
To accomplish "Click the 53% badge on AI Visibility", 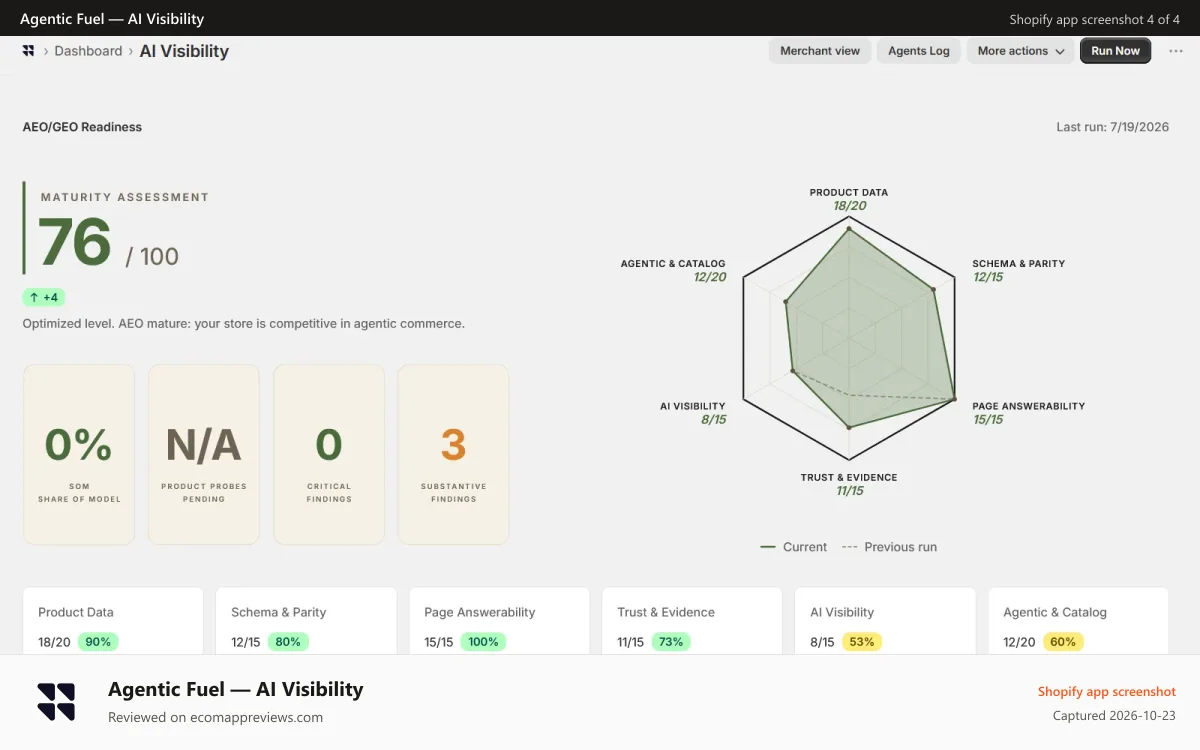I will 862,642.
